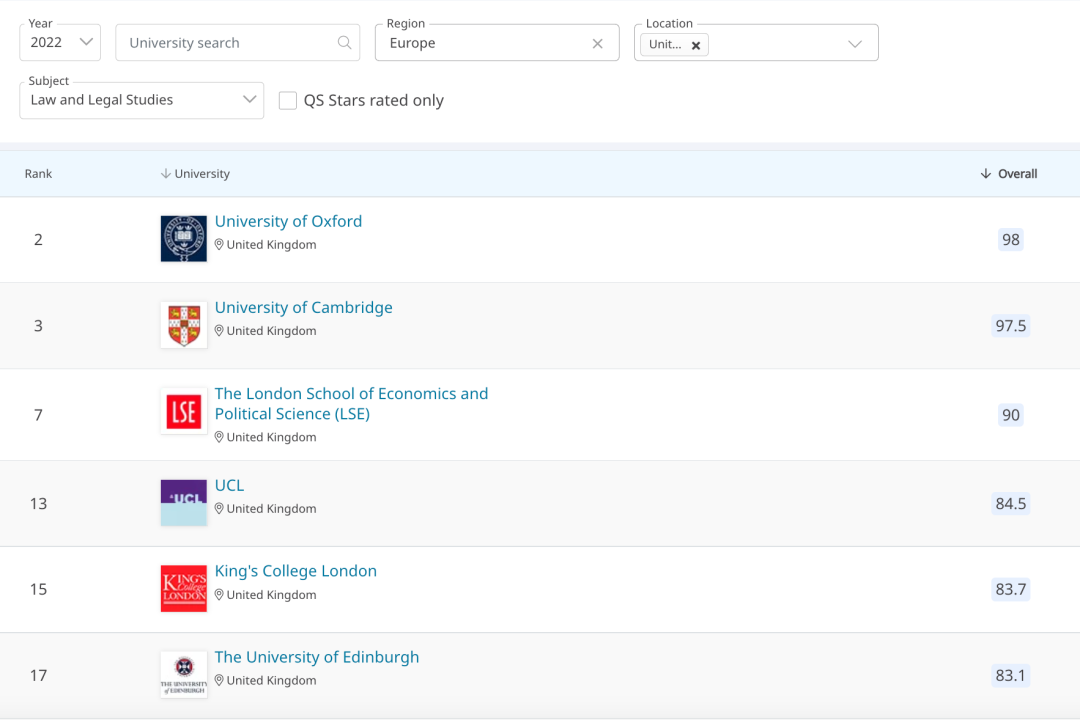Click the University of Cambridge shield logo
This screenshot has height=720, width=1080.
pos(183,325)
